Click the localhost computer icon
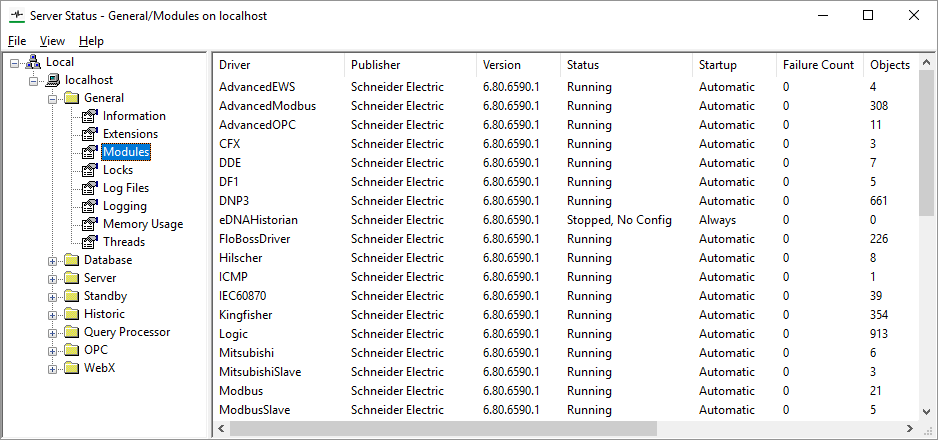938x440 pixels. [53, 80]
